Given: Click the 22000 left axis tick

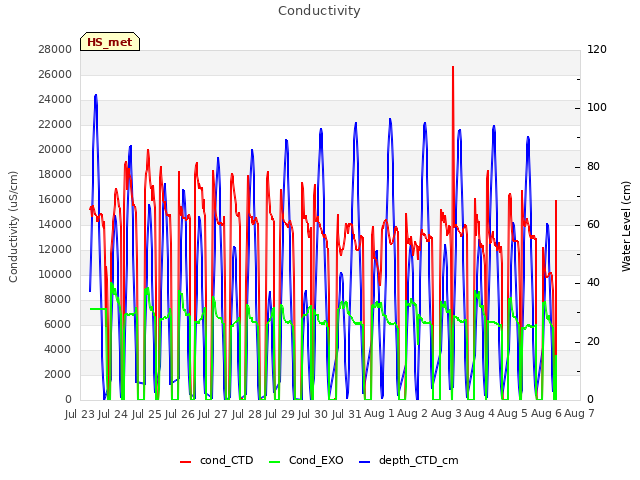Looking at the screenshot, I should [x=55, y=124].
